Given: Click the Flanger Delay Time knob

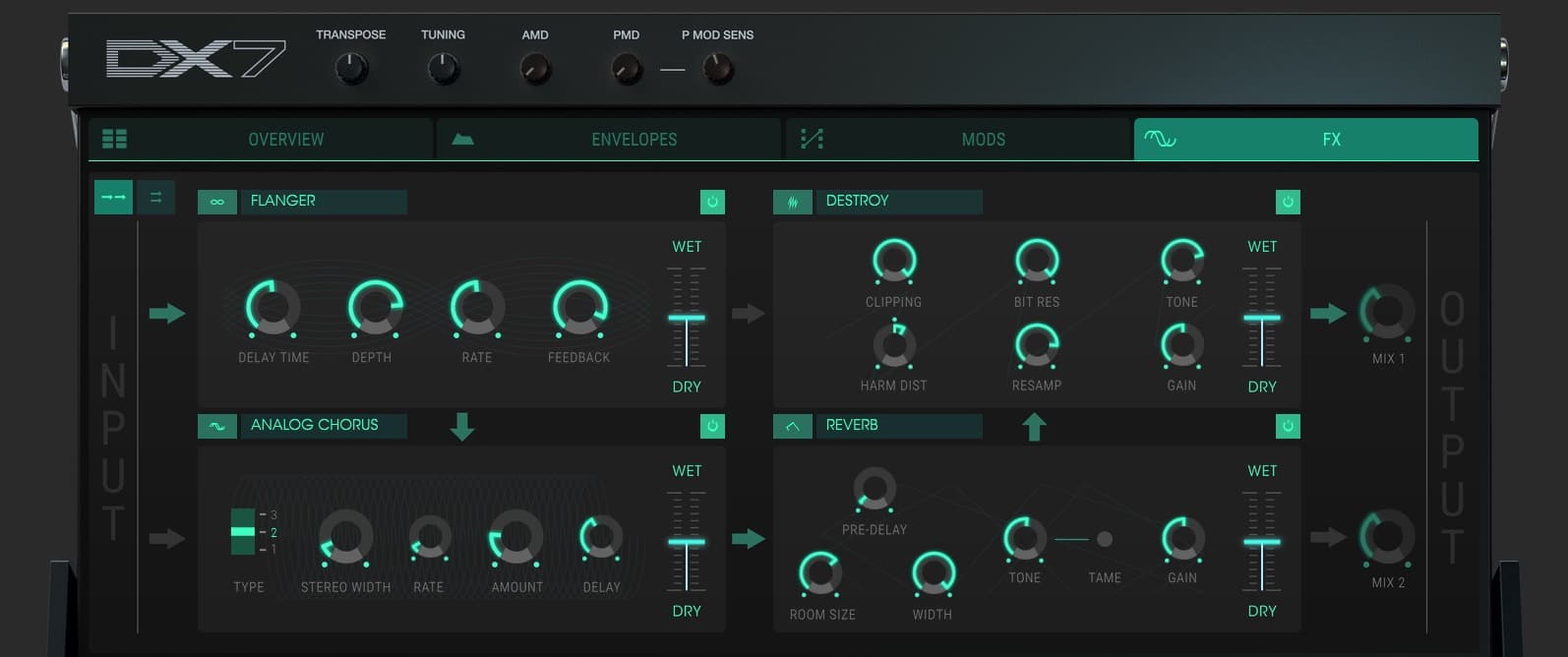Looking at the screenshot, I should point(273,308).
